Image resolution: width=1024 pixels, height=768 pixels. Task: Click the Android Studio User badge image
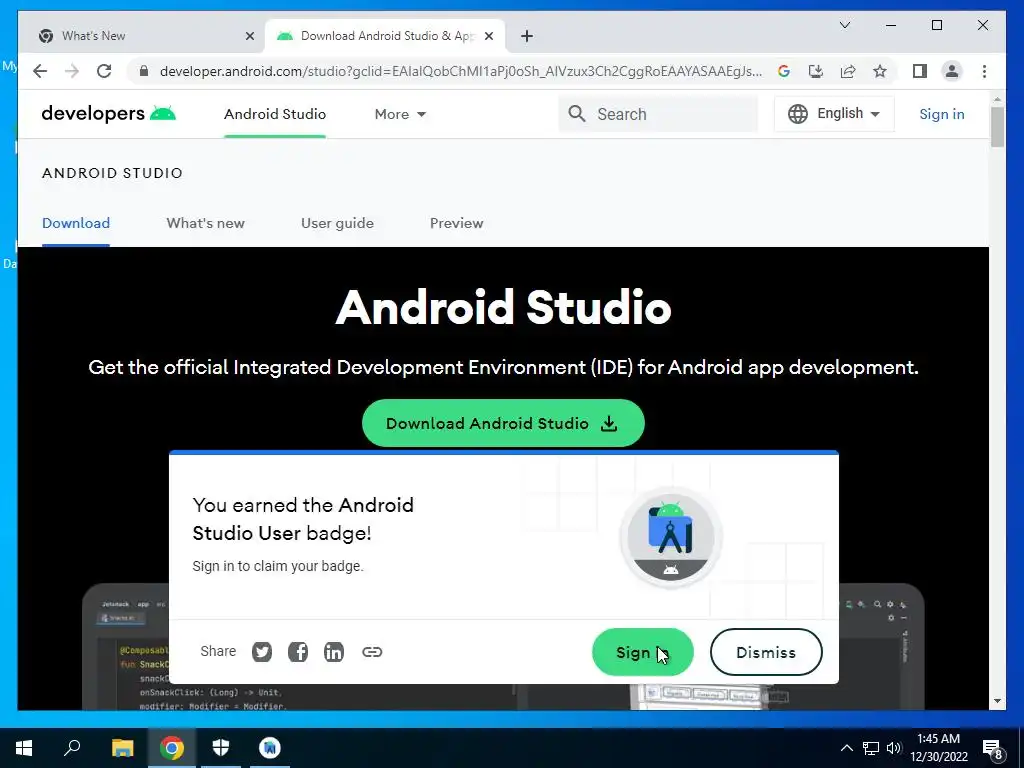tap(671, 537)
